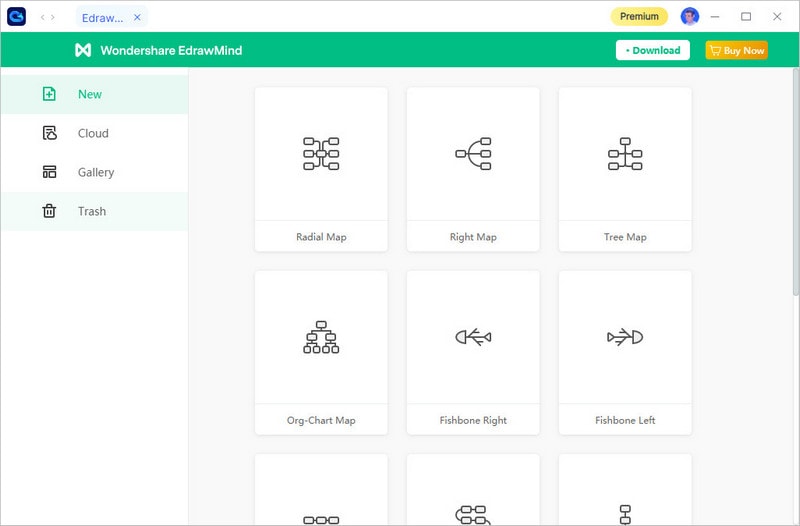This screenshot has width=800, height=526.
Task: Click the Cloud documents icon
Action: pyautogui.click(x=49, y=133)
